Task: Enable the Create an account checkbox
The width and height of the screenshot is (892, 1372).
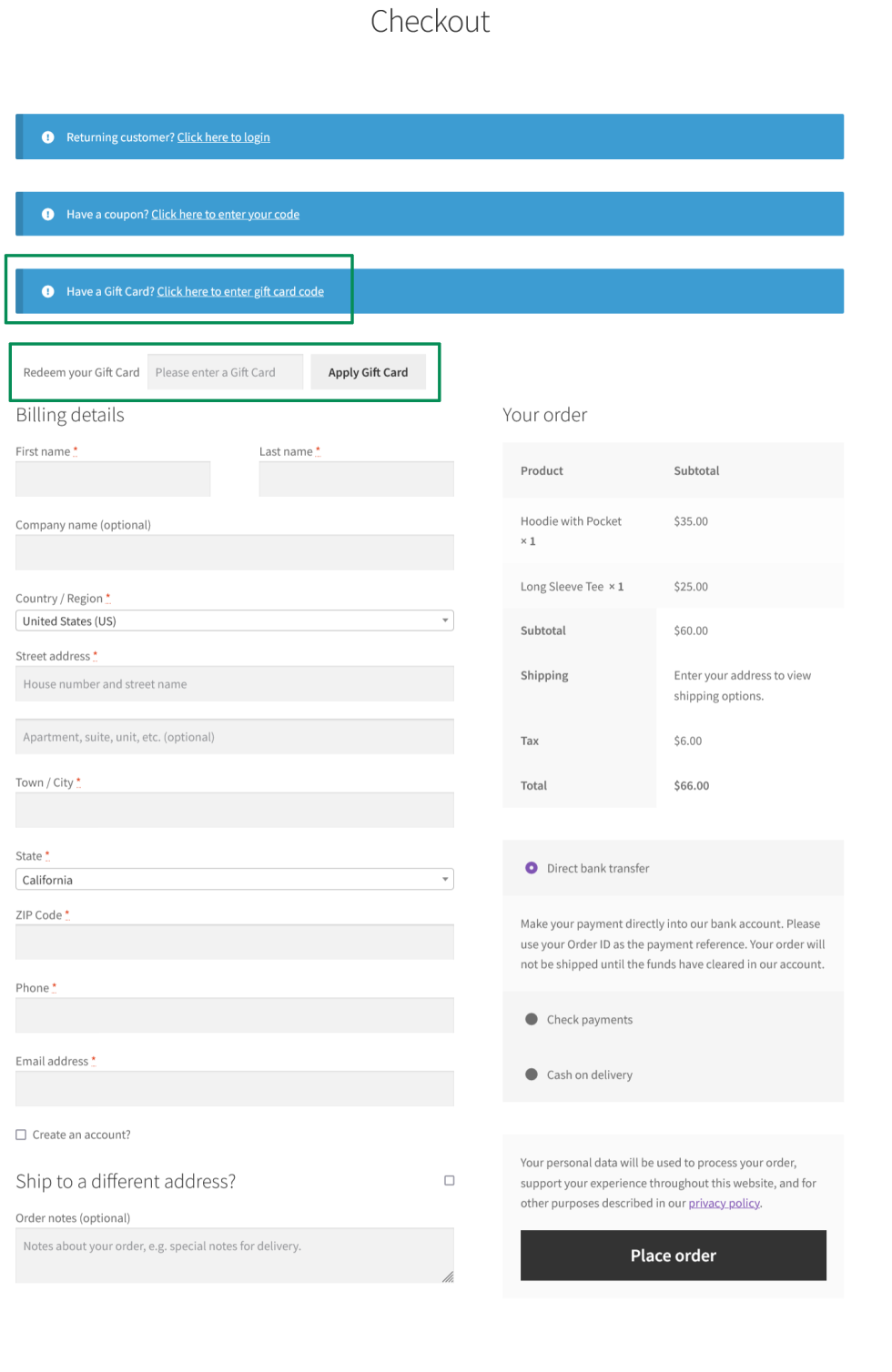Action: pos(21,1135)
